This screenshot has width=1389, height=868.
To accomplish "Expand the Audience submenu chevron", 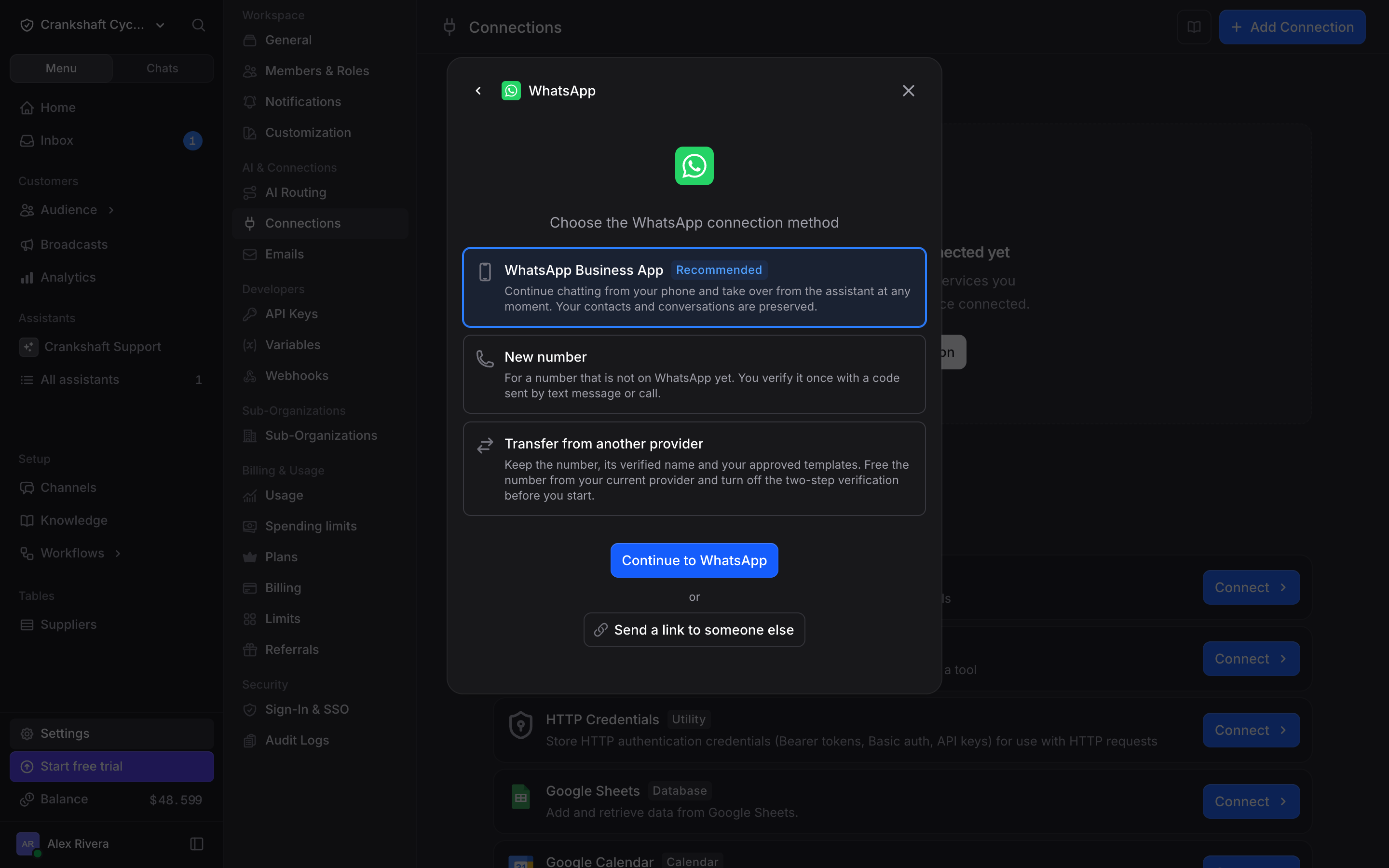I will pos(111,210).
